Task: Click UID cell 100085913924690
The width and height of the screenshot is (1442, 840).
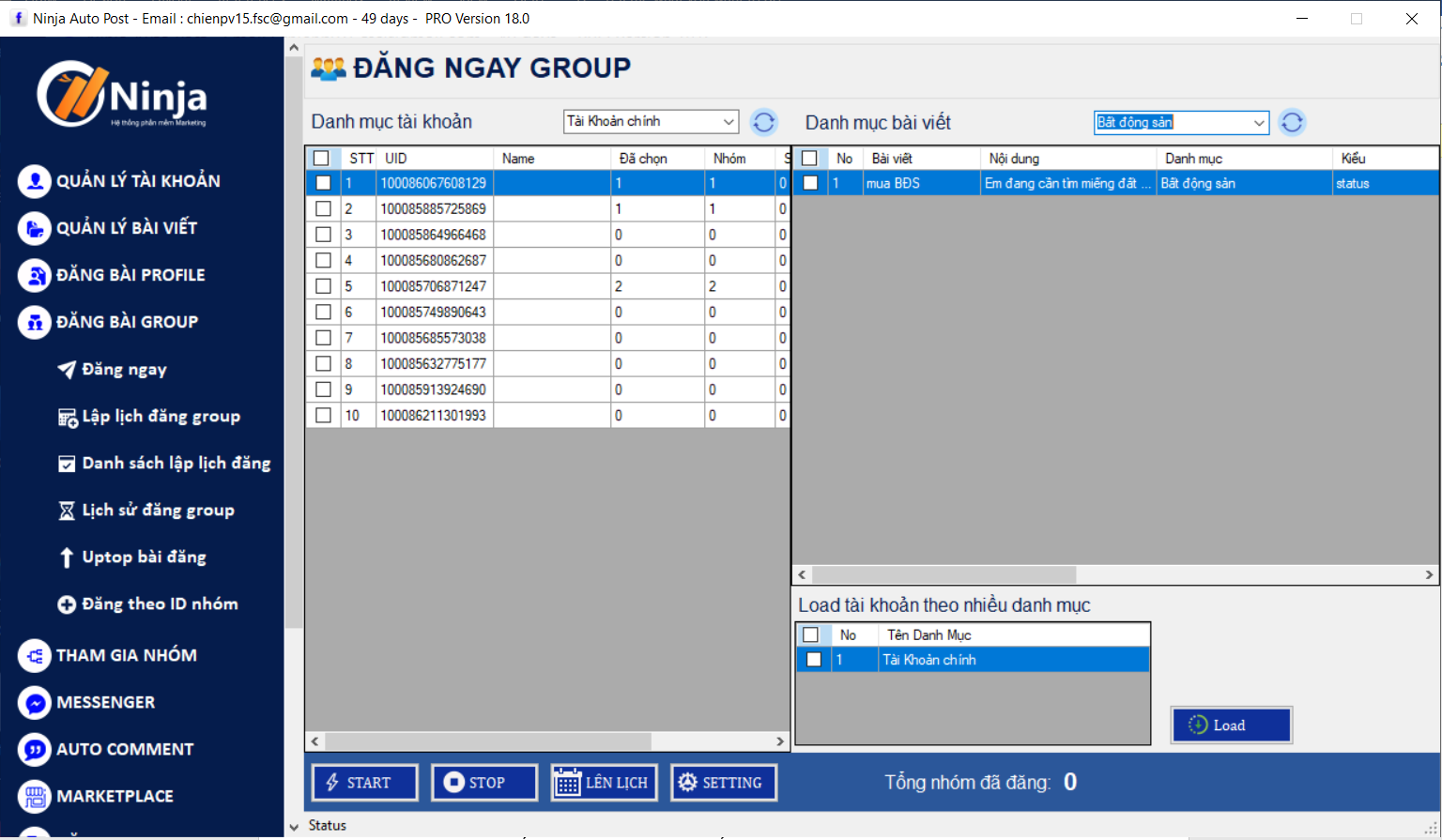Action: (x=434, y=389)
